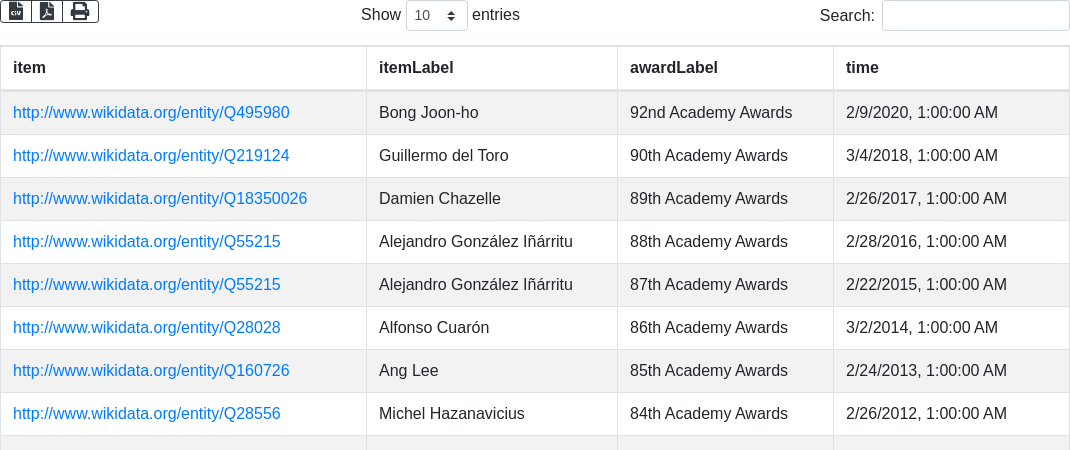
Task: Click the CSV export icon
Action: point(16,11)
